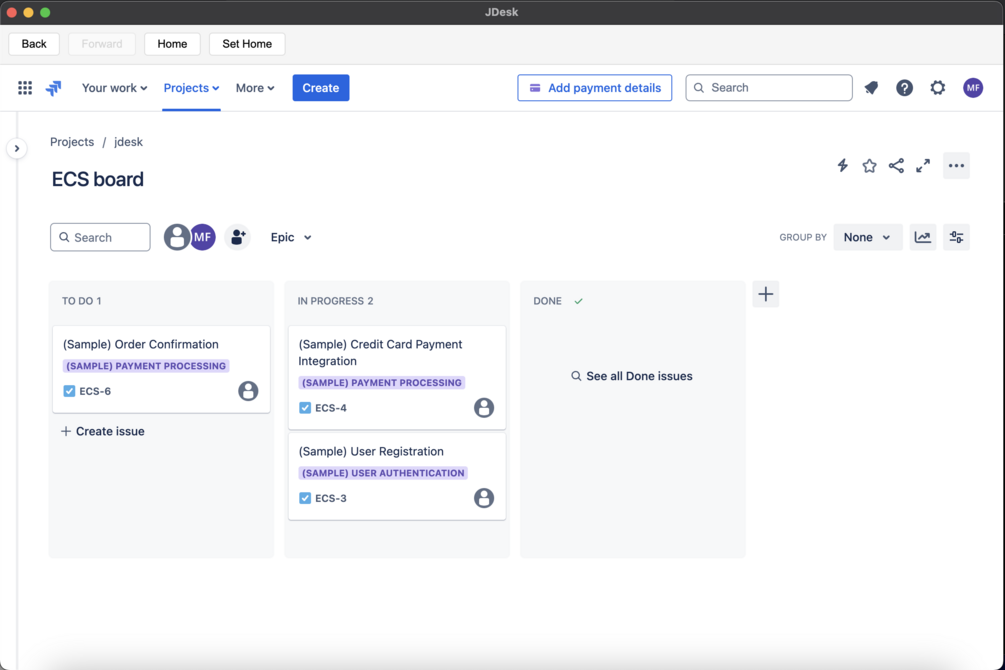1005x670 pixels.
Task: Click the ECS-6 issue key
Action: pos(95,391)
